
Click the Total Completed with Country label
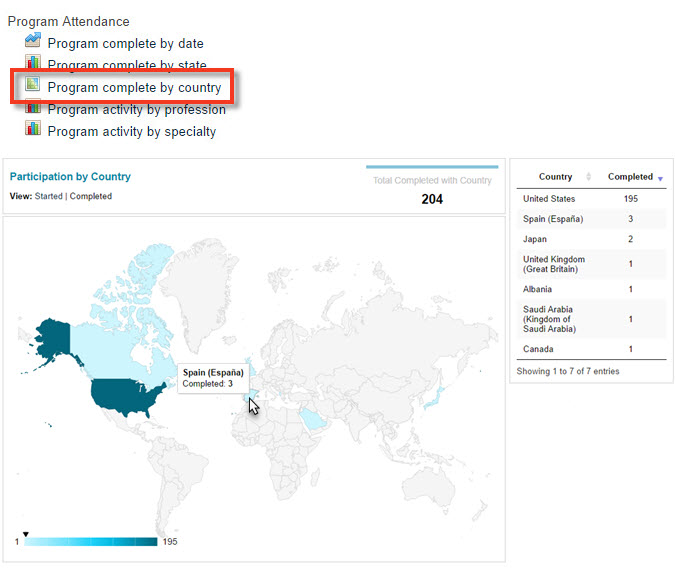pos(432,180)
